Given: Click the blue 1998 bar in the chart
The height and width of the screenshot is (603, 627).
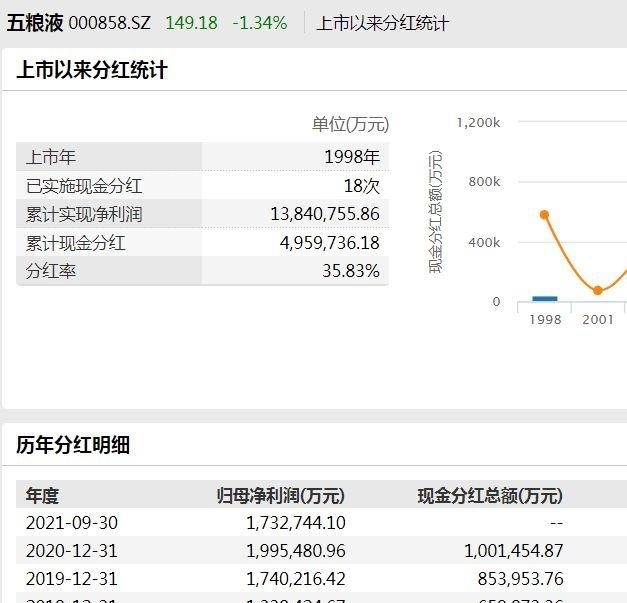Looking at the screenshot, I should (x=545, y=299).
